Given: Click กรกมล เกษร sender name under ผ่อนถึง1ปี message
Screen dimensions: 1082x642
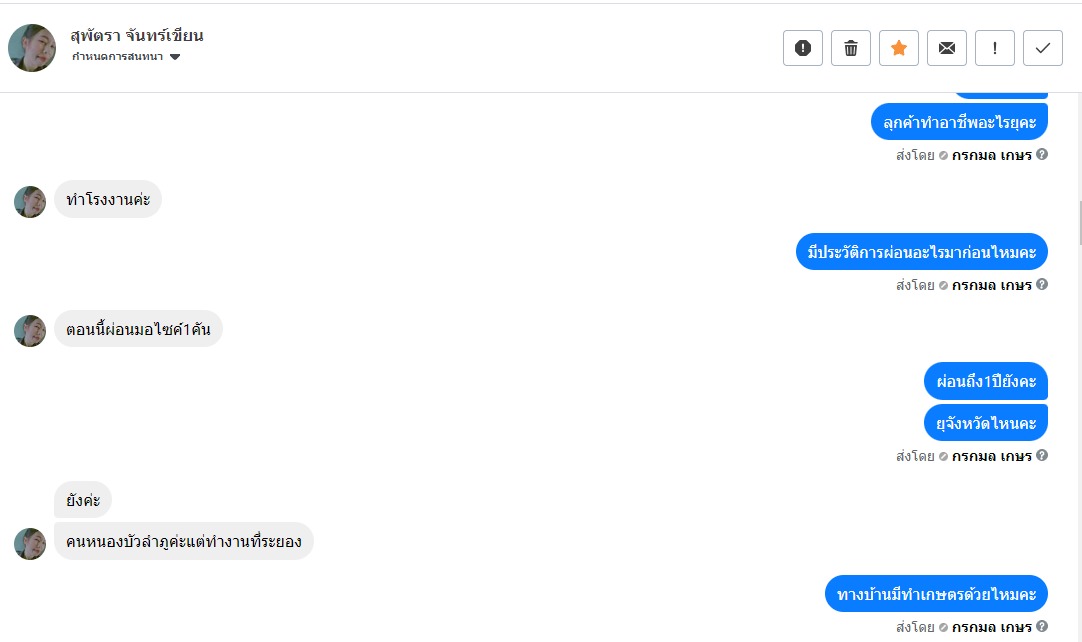Looking at the screenshot, I should [991, 456].
